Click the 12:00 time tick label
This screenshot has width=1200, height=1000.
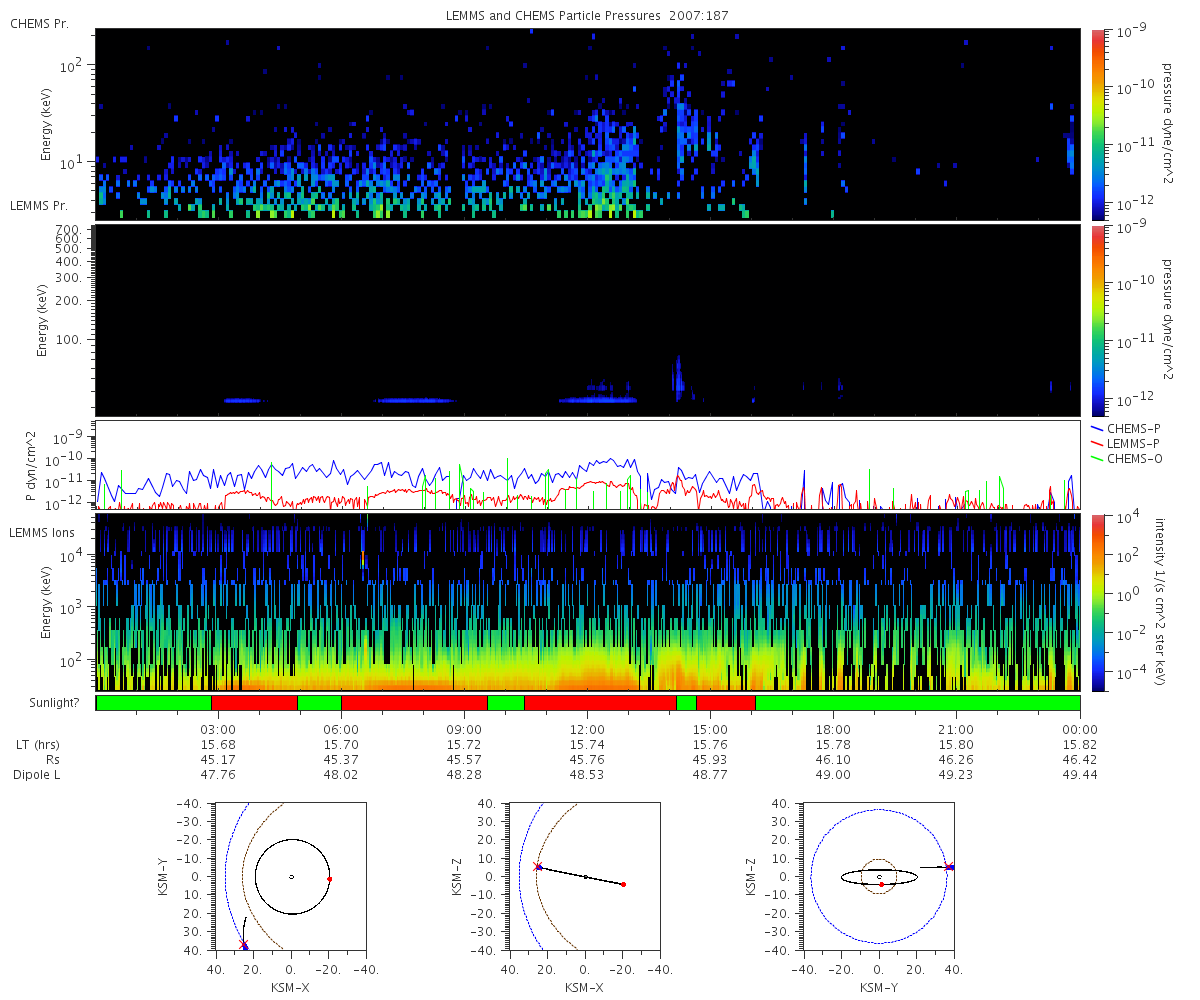(x=587, y=730)
